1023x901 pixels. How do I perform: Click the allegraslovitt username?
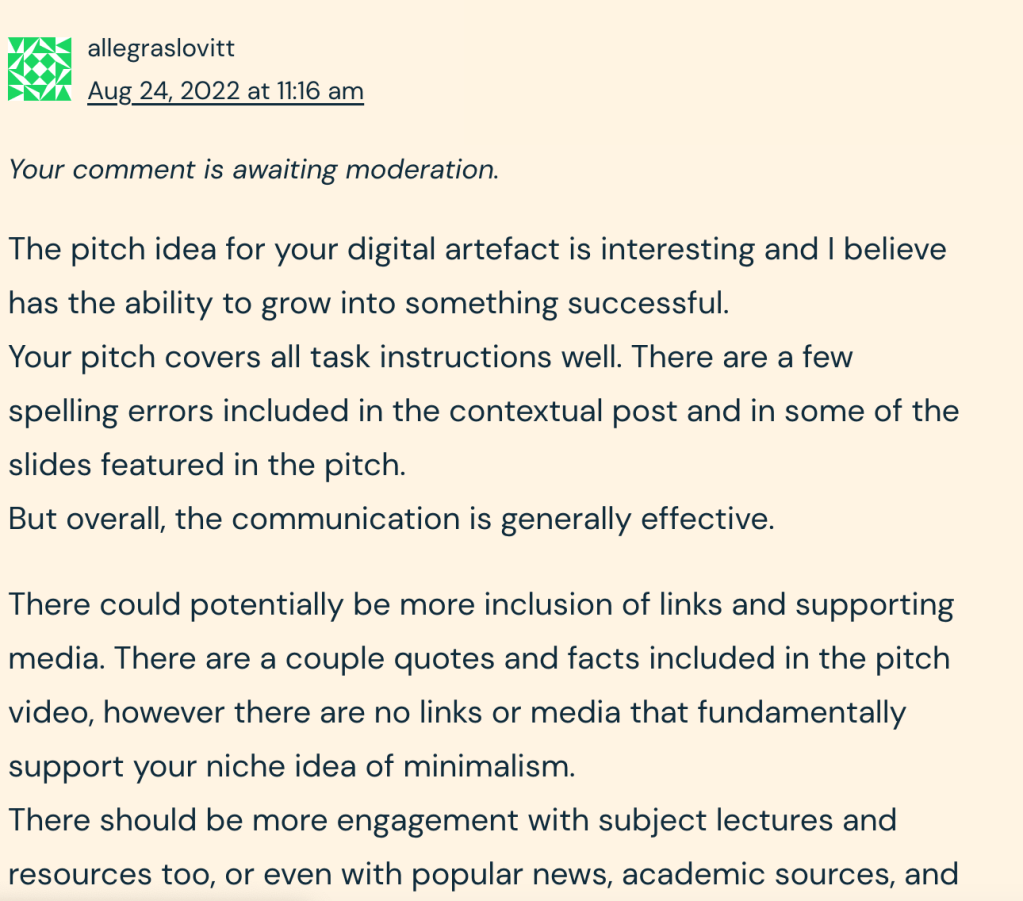click(x=161, y=48)
